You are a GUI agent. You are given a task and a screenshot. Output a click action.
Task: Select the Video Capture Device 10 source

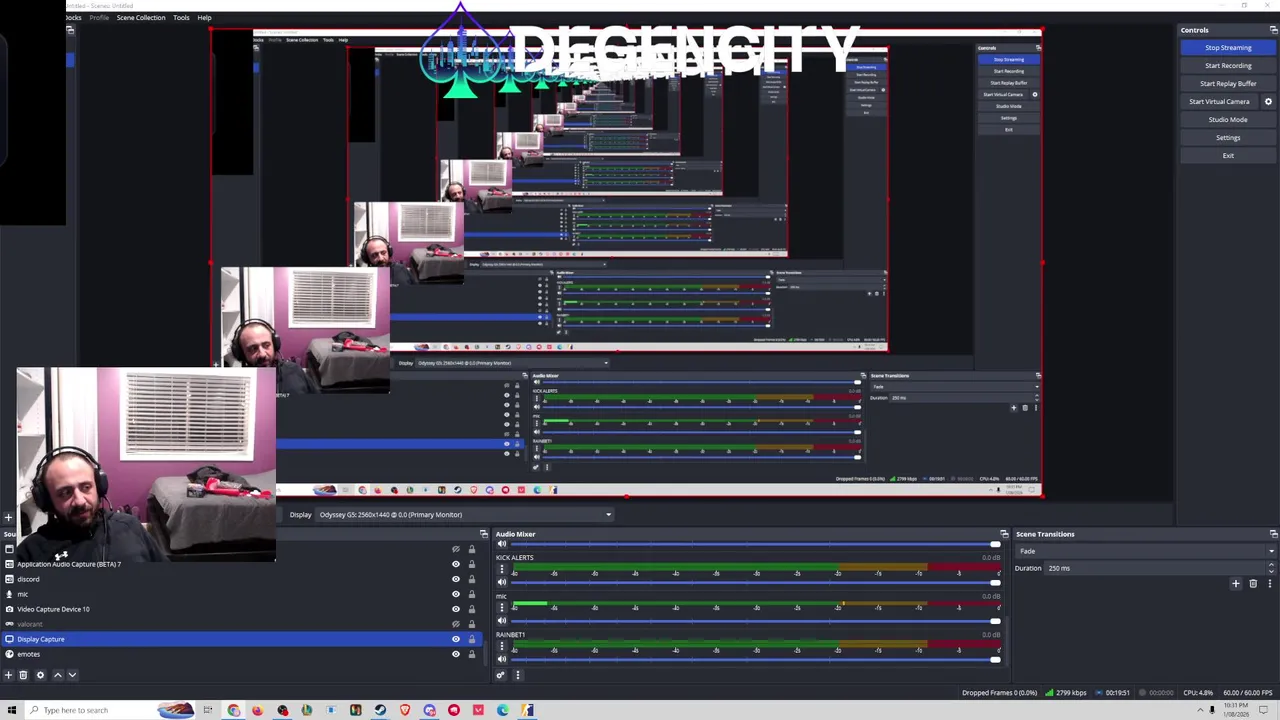point(240,609)
